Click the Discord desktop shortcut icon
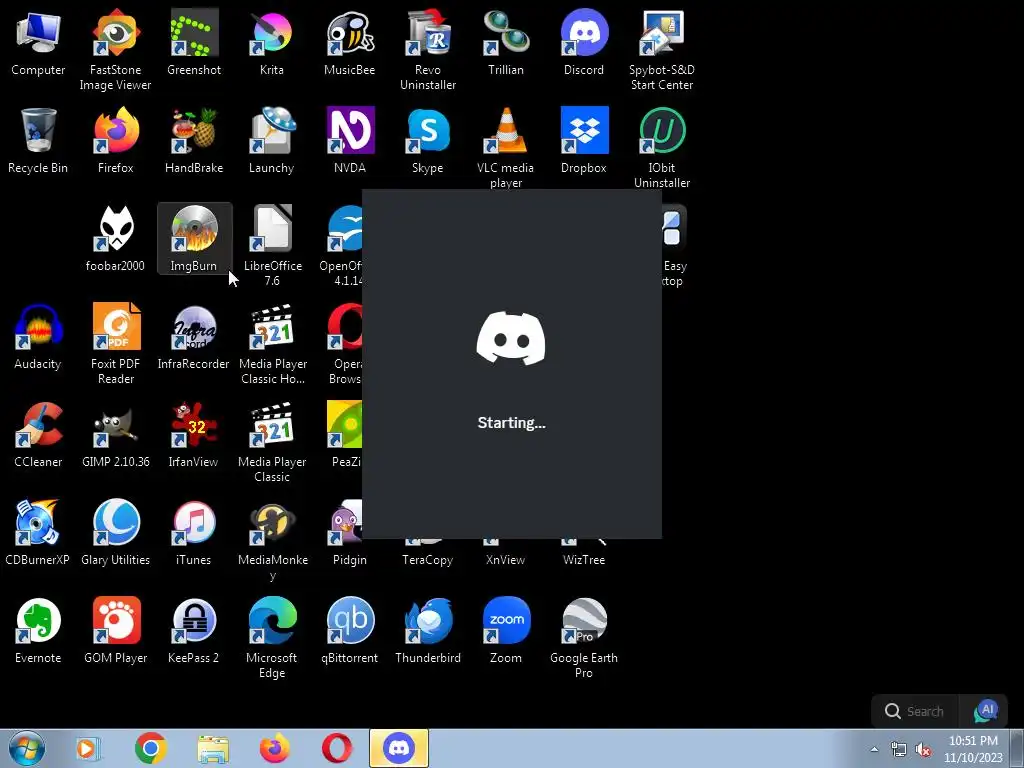This screenshot has height=768, width=1024. point(584,33)
